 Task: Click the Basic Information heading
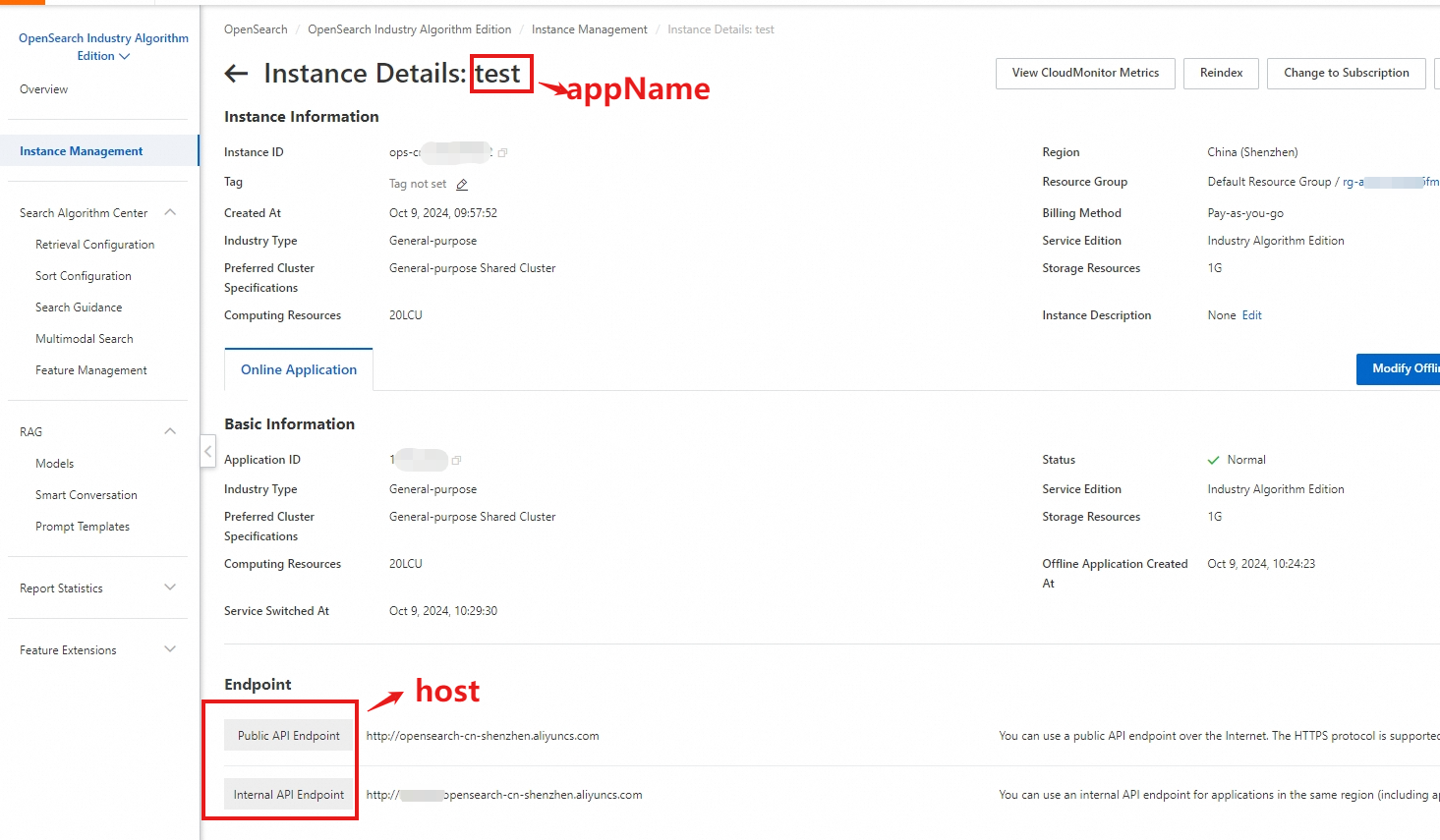point(289,423)
